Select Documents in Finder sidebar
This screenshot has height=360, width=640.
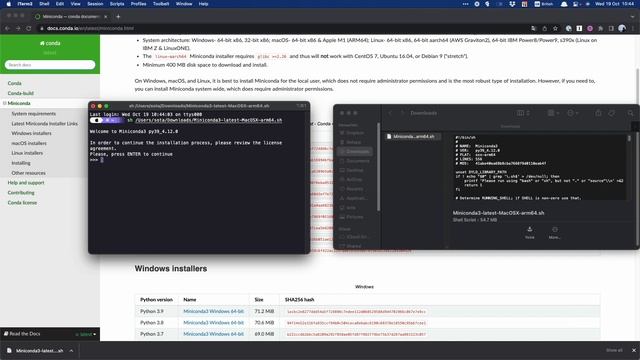tap(354, 161)
